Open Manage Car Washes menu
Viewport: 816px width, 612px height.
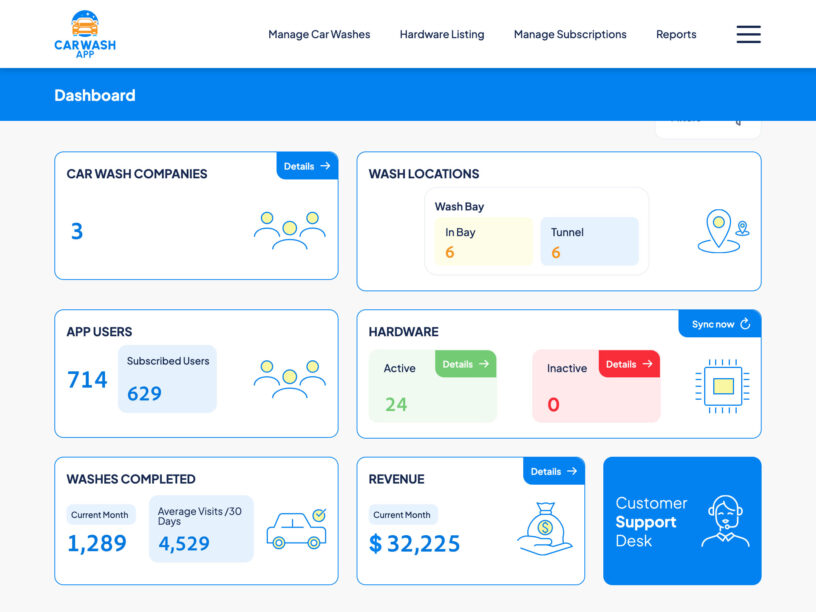[319, 34]
